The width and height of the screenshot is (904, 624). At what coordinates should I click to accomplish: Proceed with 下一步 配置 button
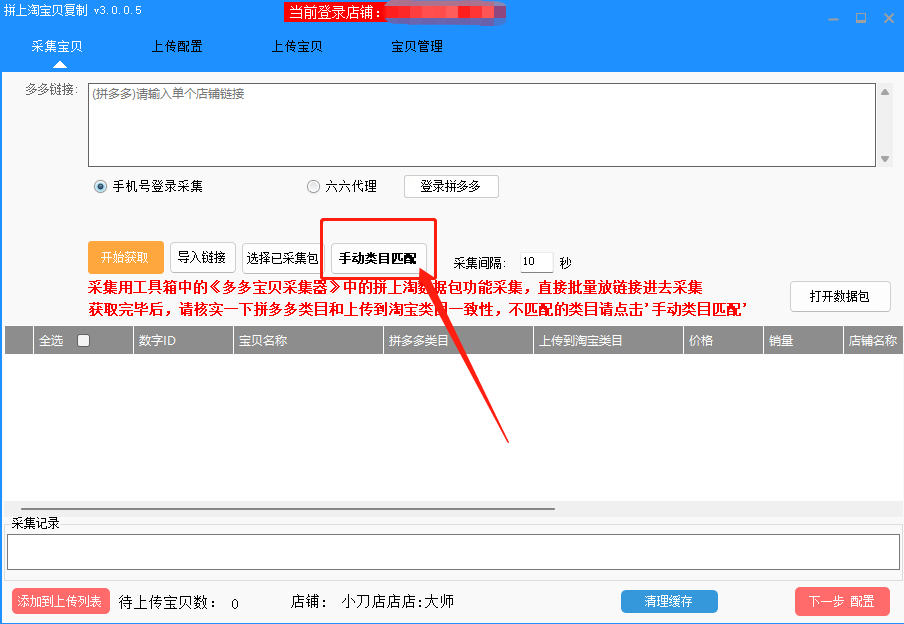coord(842,602)
